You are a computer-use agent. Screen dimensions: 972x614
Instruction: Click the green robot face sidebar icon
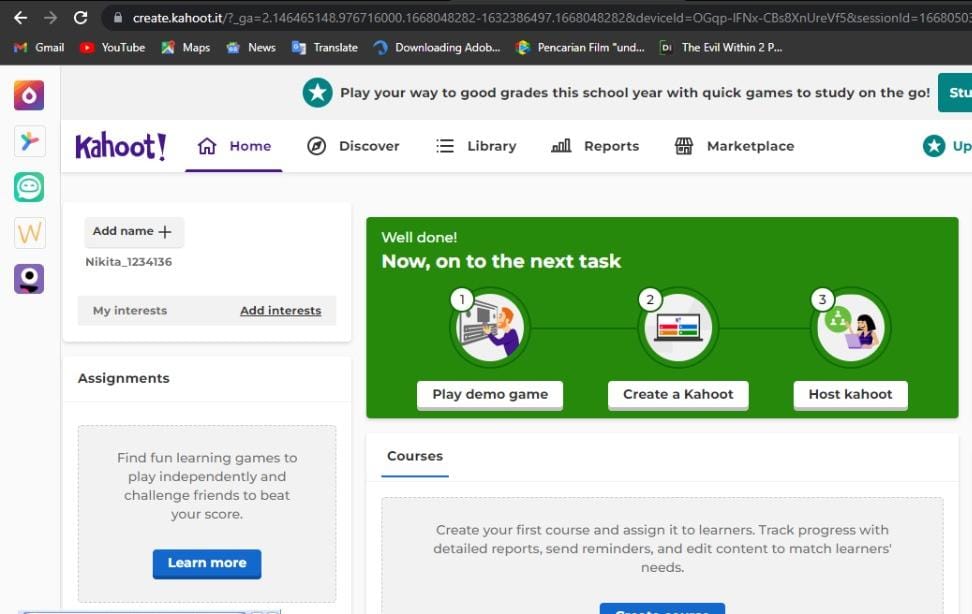click(x=29, y=187)
